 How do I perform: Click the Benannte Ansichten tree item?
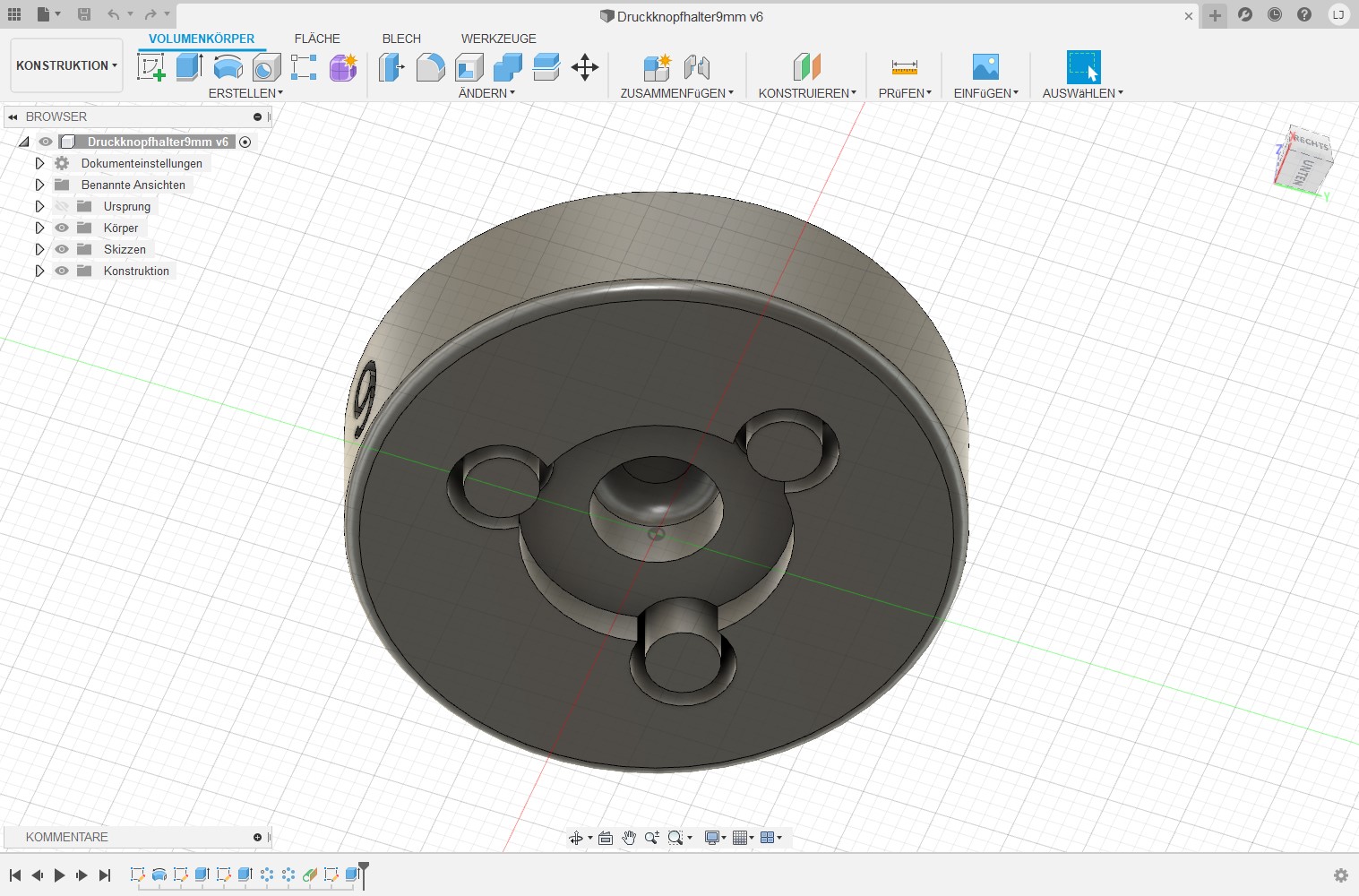pos(133,185)
